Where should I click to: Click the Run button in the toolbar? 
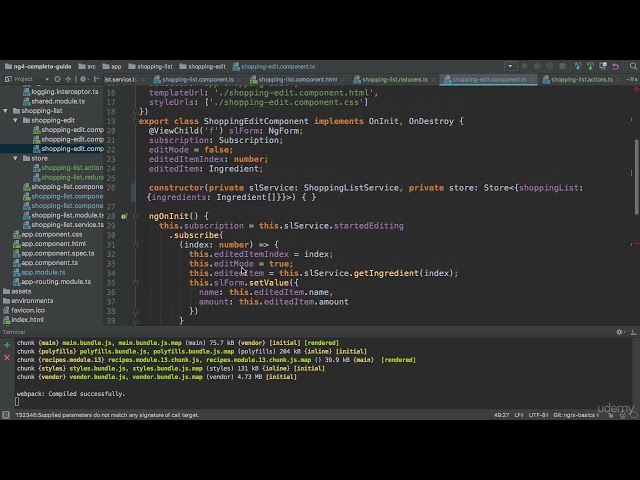click(x=527, y=66)
